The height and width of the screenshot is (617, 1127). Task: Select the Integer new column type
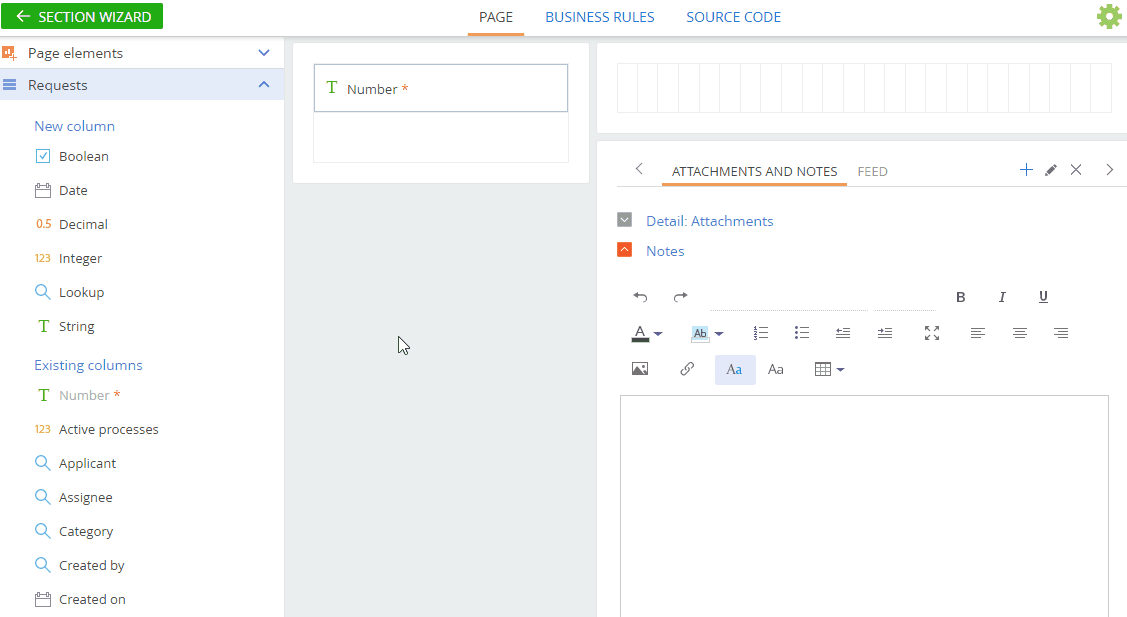tap(69, 258)
